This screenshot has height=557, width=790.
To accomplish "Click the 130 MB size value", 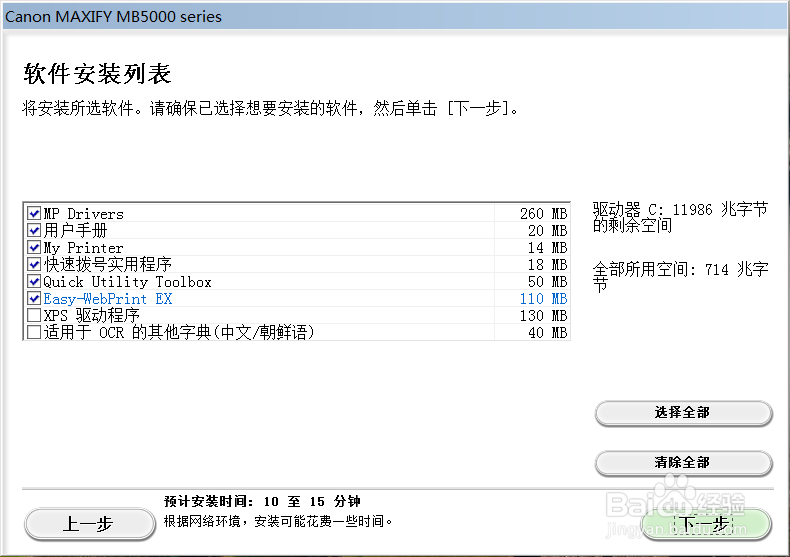I will (544, 316).
